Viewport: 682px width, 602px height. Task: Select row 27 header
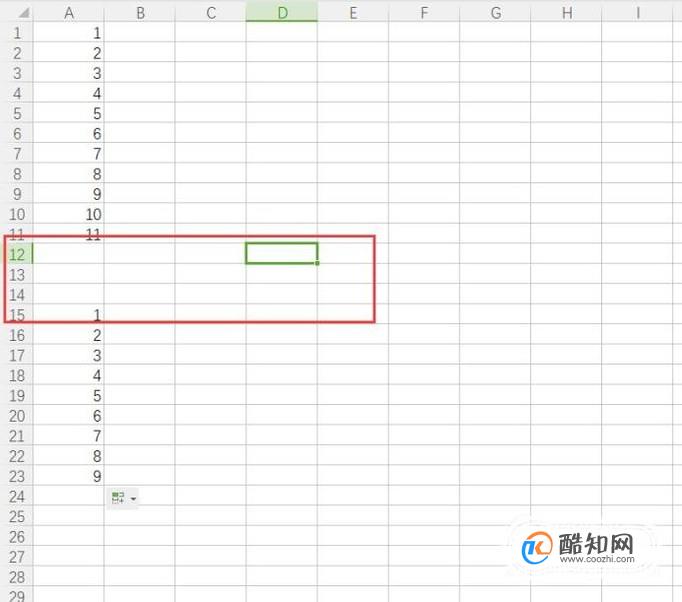coord(17,557)
